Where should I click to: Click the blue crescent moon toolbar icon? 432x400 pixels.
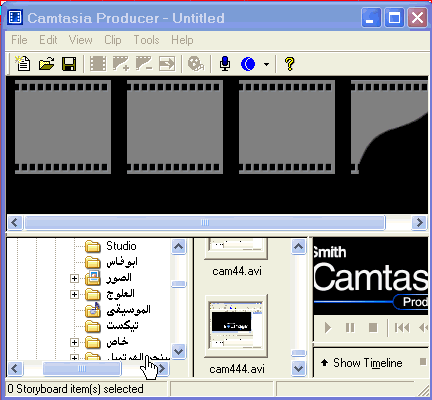pos(248,63)
